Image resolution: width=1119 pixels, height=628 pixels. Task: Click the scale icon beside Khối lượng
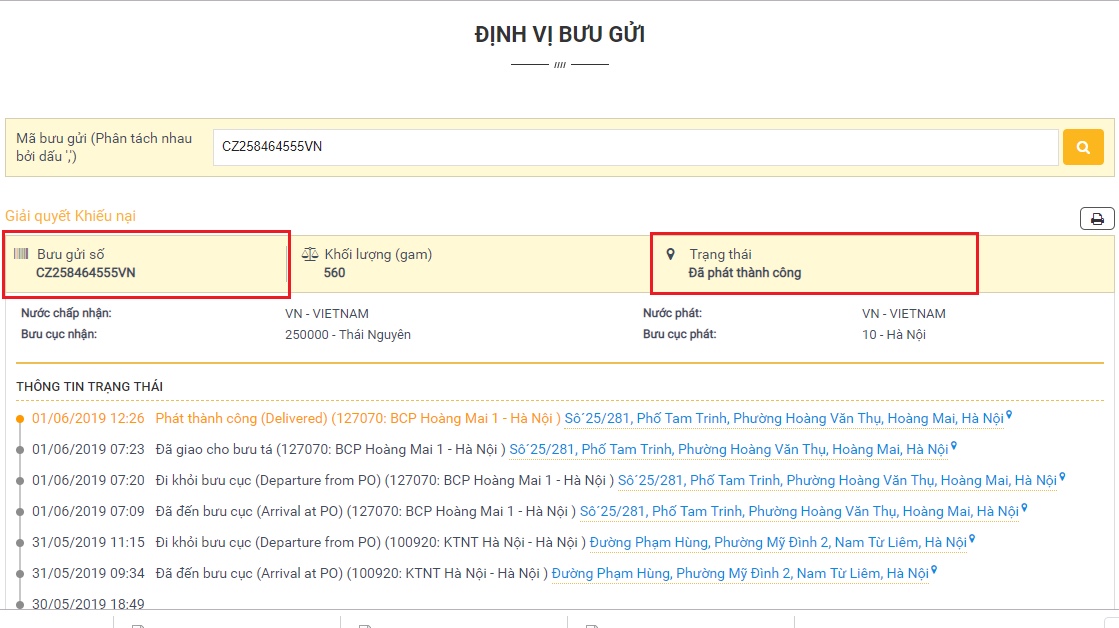click(309, 254)
